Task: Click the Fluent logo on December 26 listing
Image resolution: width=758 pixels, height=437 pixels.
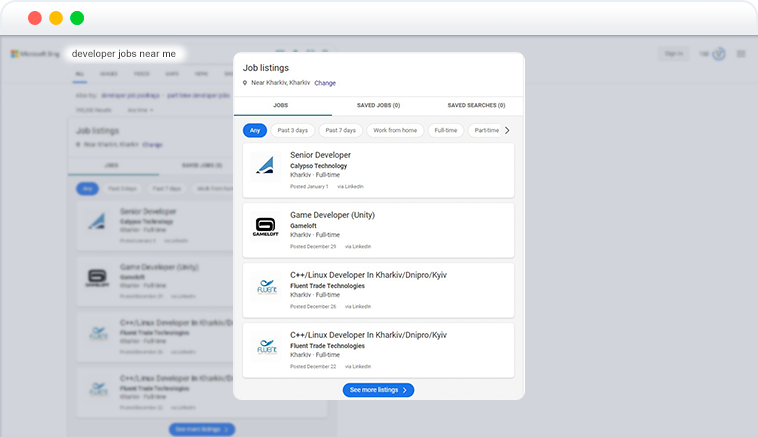Action: pos(267,287)
